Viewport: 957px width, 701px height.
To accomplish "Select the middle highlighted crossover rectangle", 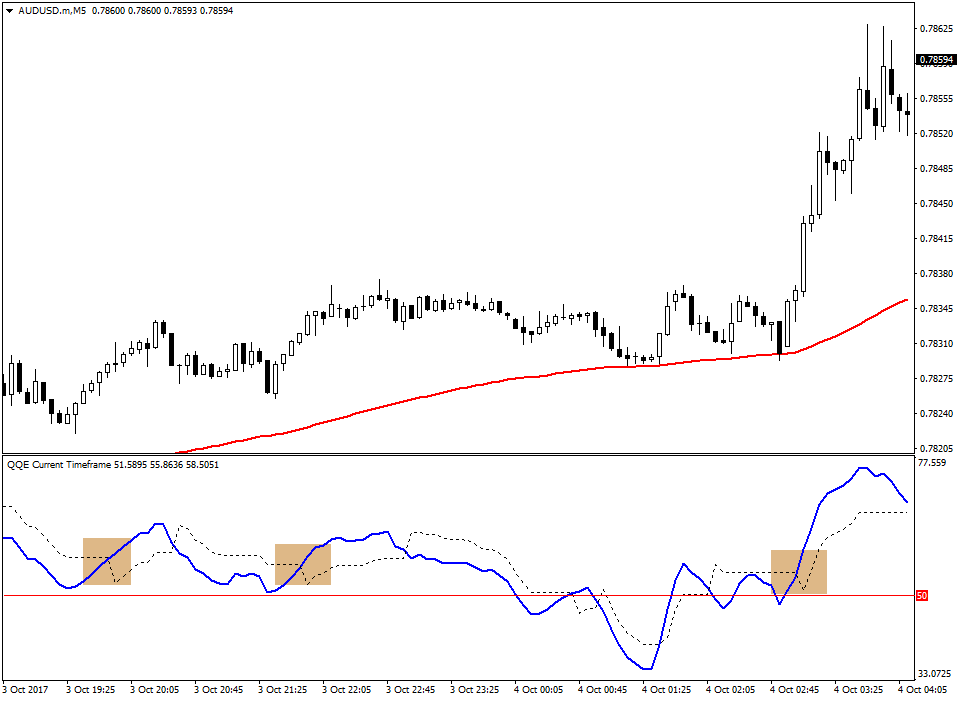I will click(x=303, y=562).
